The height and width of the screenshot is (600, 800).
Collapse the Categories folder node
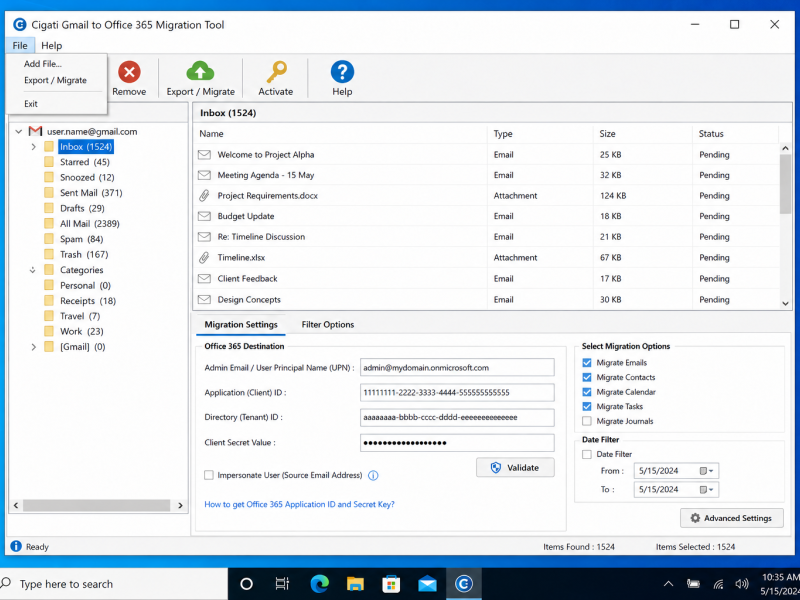[33, 270]
